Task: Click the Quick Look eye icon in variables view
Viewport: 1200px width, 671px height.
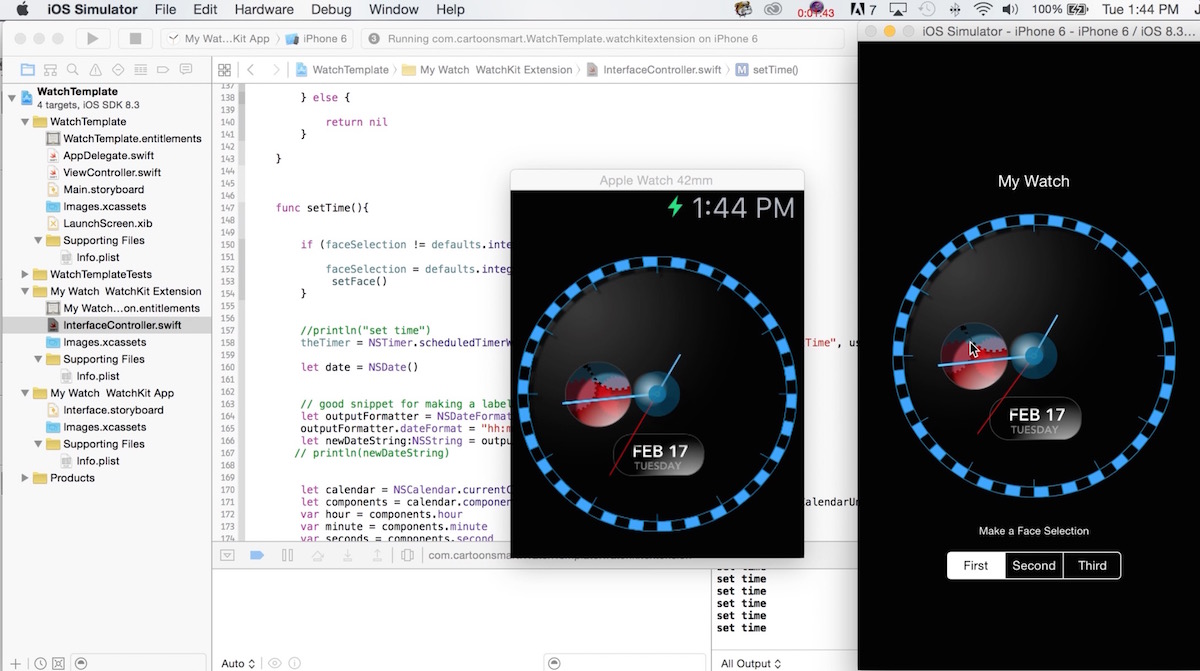Action: [x=274, y=663]
